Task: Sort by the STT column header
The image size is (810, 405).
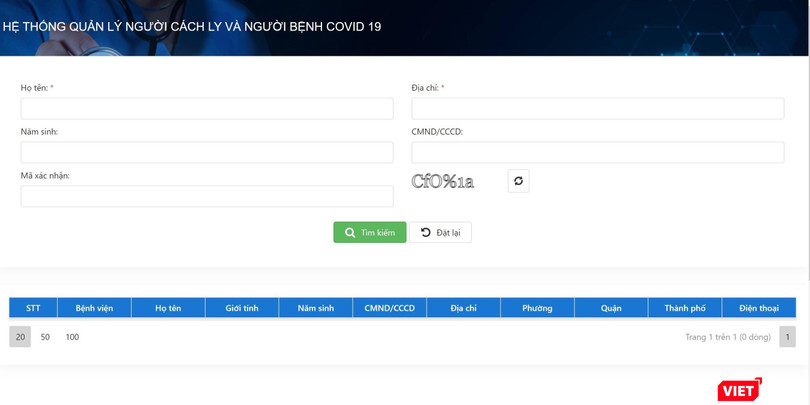Action: [33, 308]
